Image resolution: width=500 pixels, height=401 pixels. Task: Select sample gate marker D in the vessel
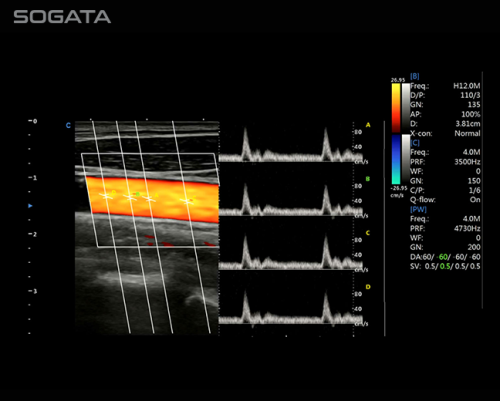pos(106,196)
